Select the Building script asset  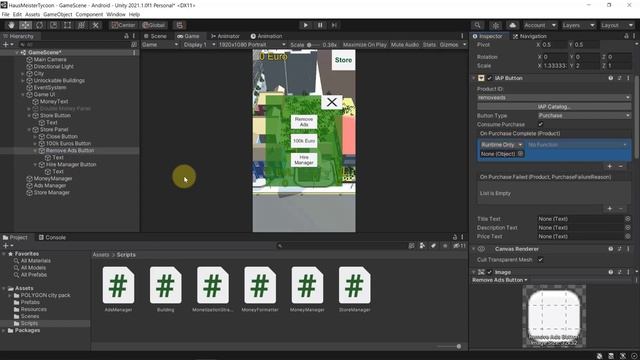[165, 285]
